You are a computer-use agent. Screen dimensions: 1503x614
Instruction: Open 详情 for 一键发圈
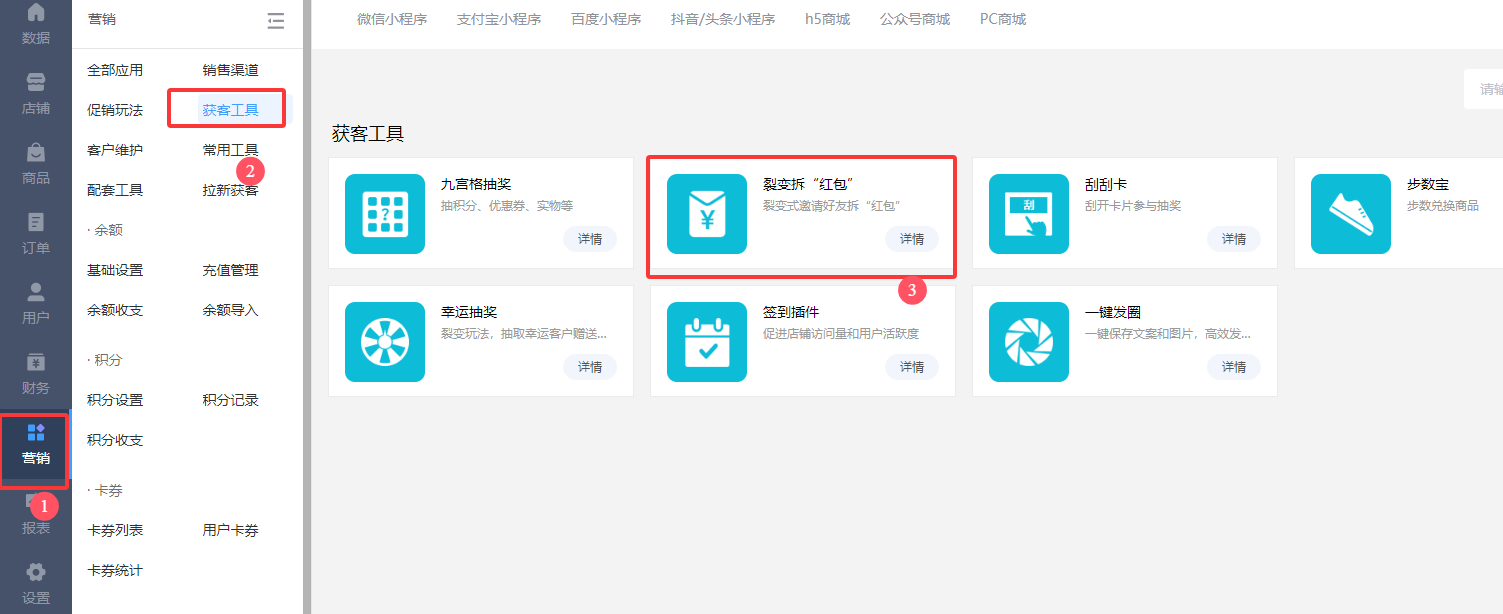click(x=1234, y=367)
